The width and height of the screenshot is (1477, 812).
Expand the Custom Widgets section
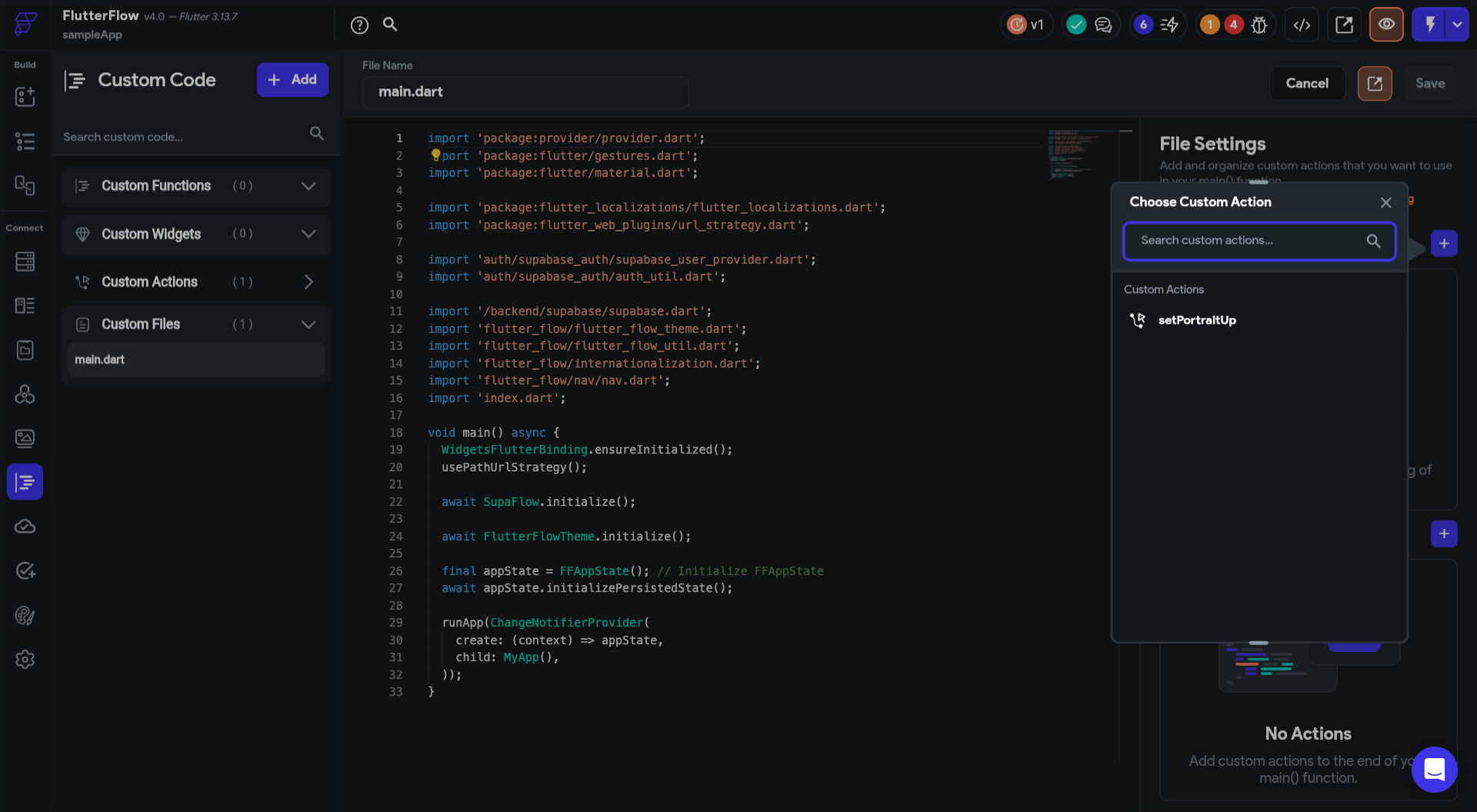[308, 234]
